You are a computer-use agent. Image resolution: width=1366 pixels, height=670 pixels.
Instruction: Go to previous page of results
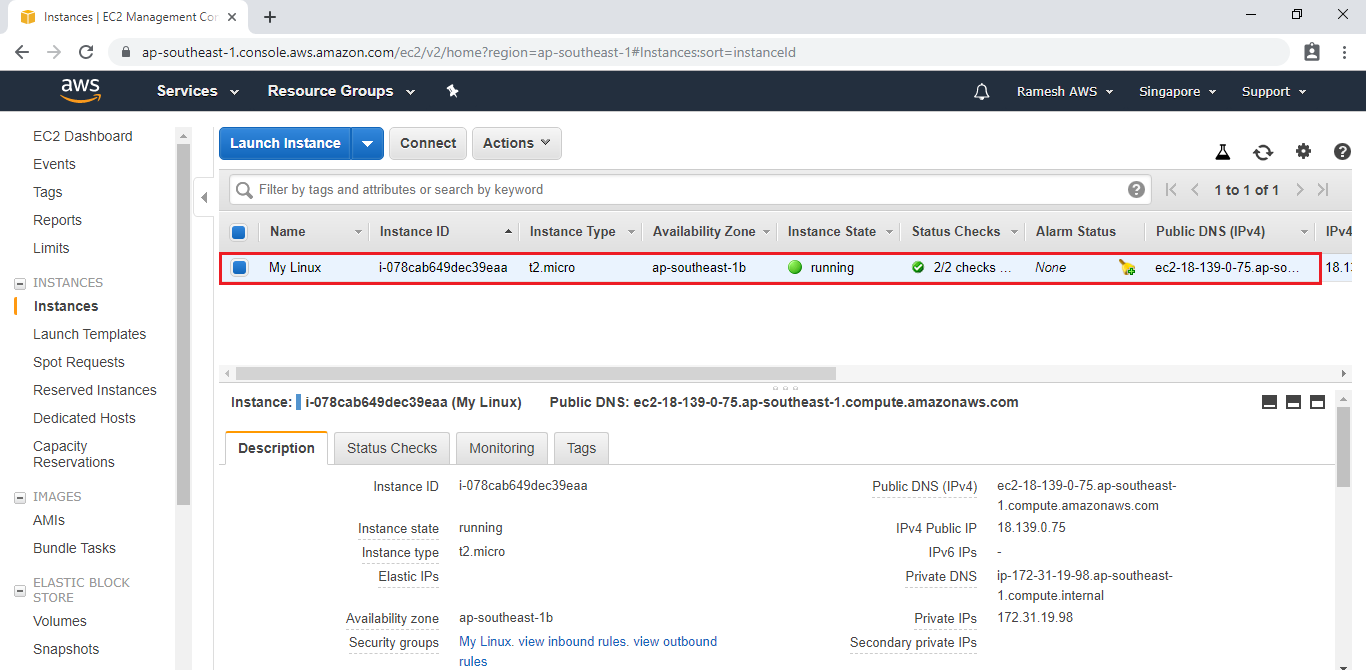[1195, 190]
